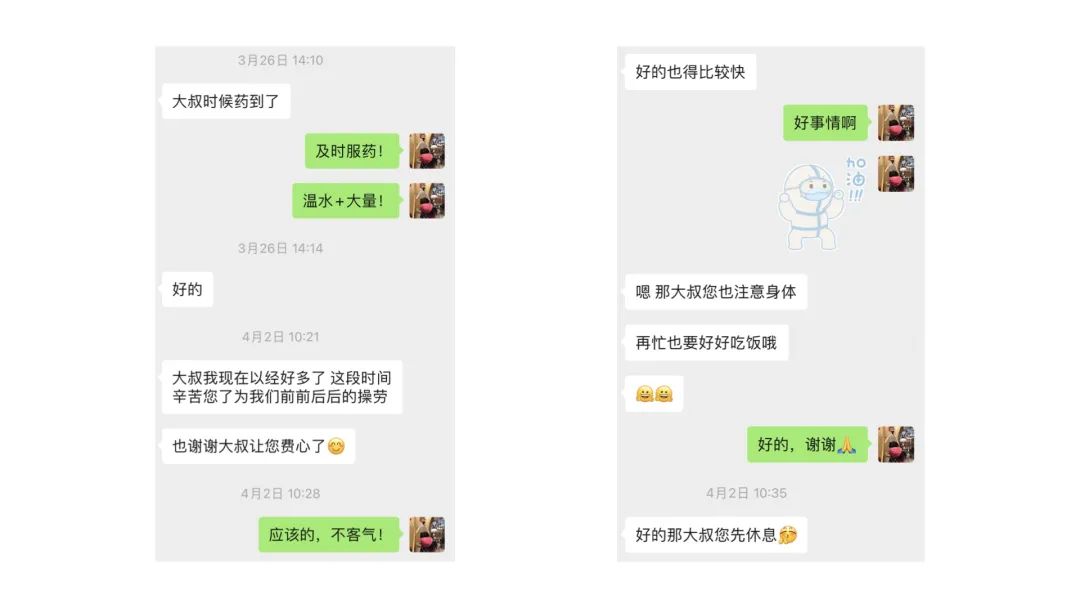Select message starting 大叔我现在以经好多了
The image size is (1080, 608).
pos(282,387)
